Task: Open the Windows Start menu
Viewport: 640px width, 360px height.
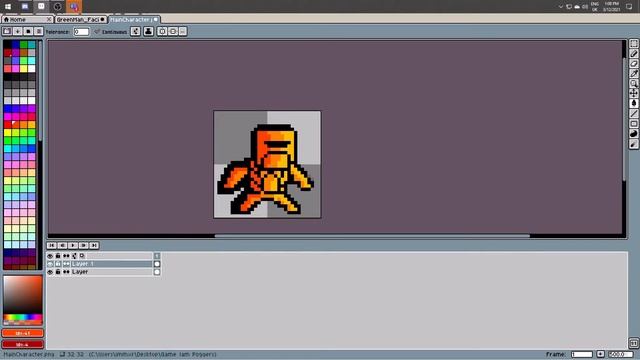Action: coord(8,7)
